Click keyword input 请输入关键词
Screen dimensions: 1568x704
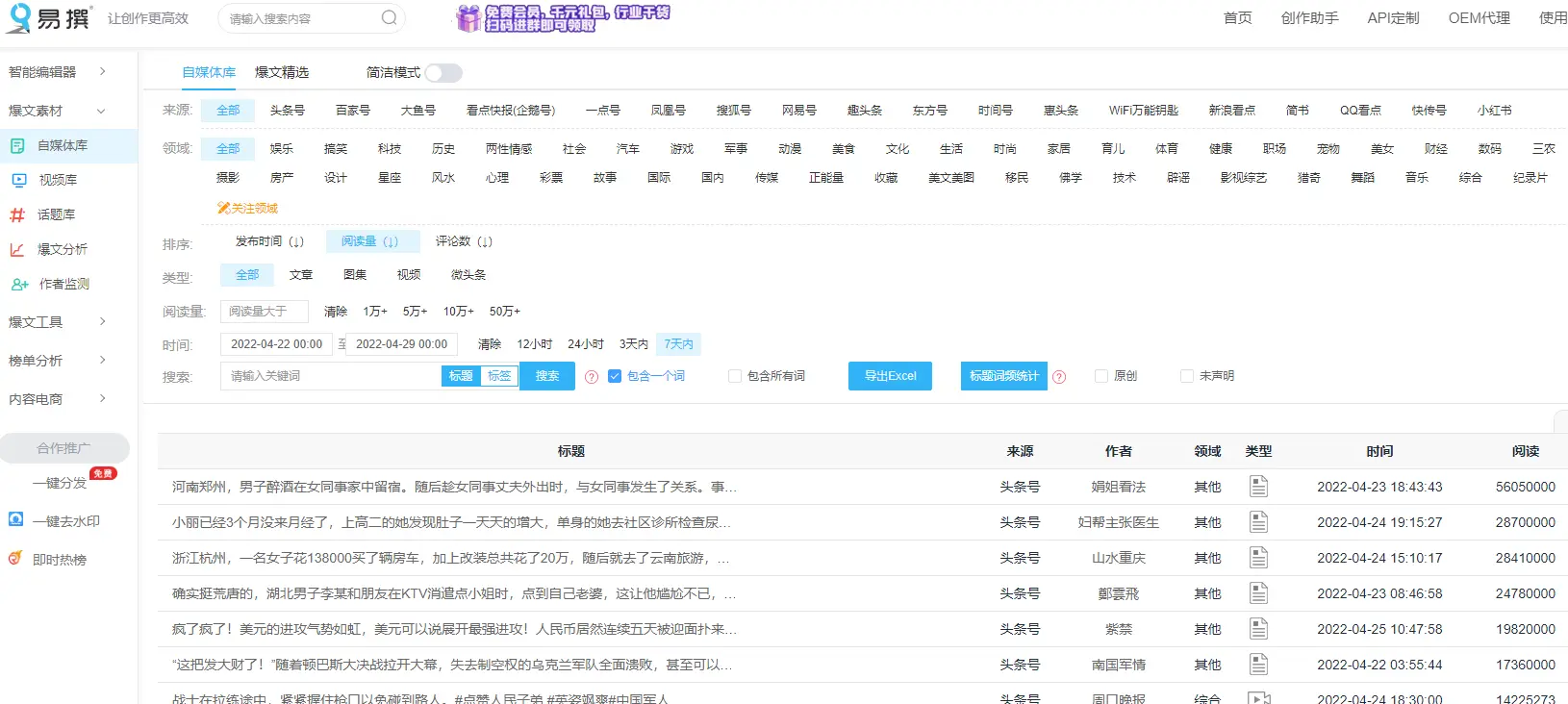click(x=331, y=376)
